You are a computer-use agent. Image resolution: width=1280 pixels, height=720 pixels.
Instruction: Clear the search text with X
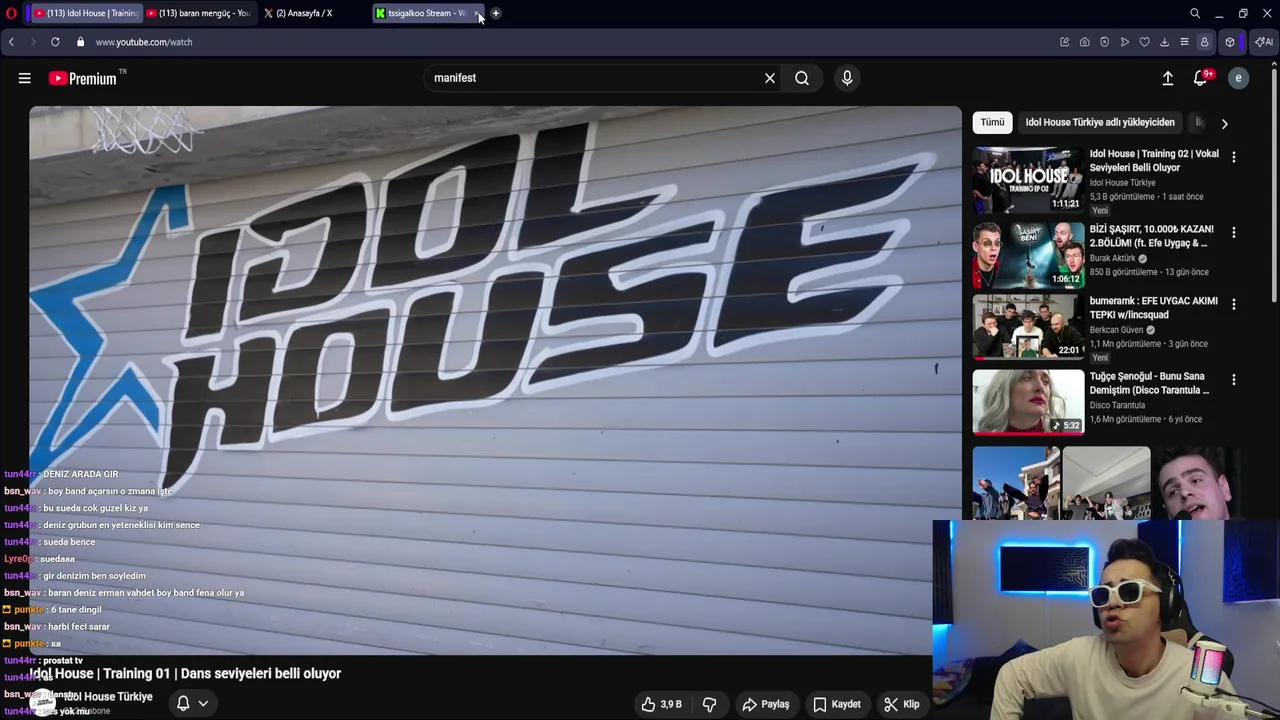tap(770, 78)
